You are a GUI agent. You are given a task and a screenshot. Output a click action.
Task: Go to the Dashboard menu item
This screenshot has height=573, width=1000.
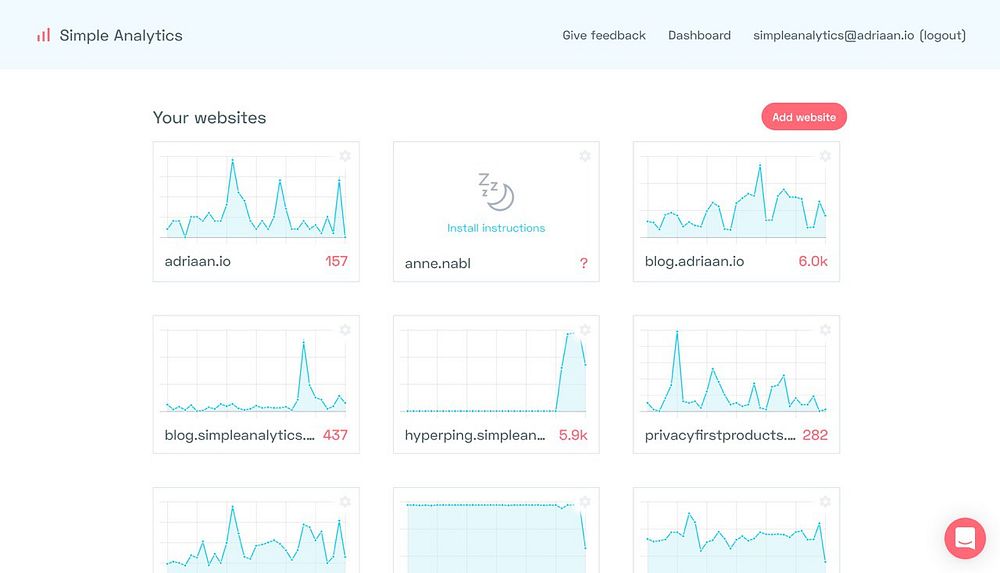click(700, 36)
